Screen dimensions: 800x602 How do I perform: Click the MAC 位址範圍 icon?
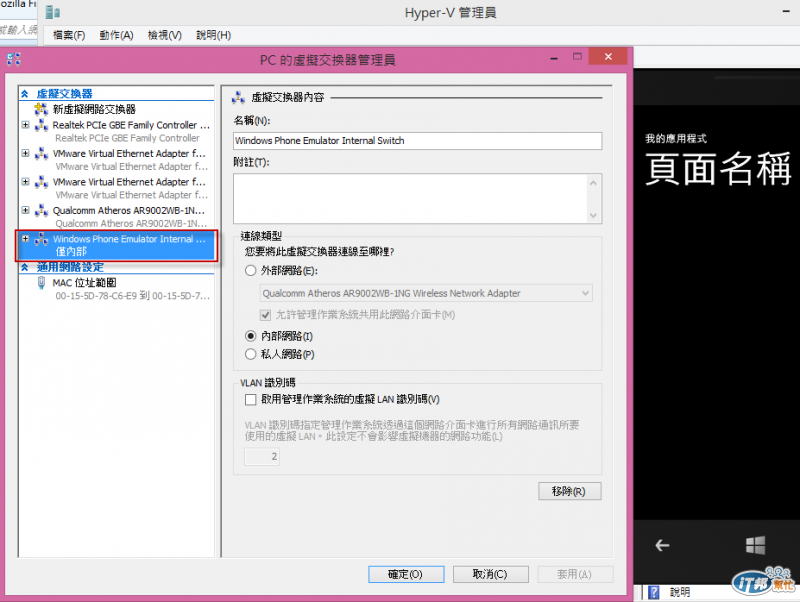(41, 283)
